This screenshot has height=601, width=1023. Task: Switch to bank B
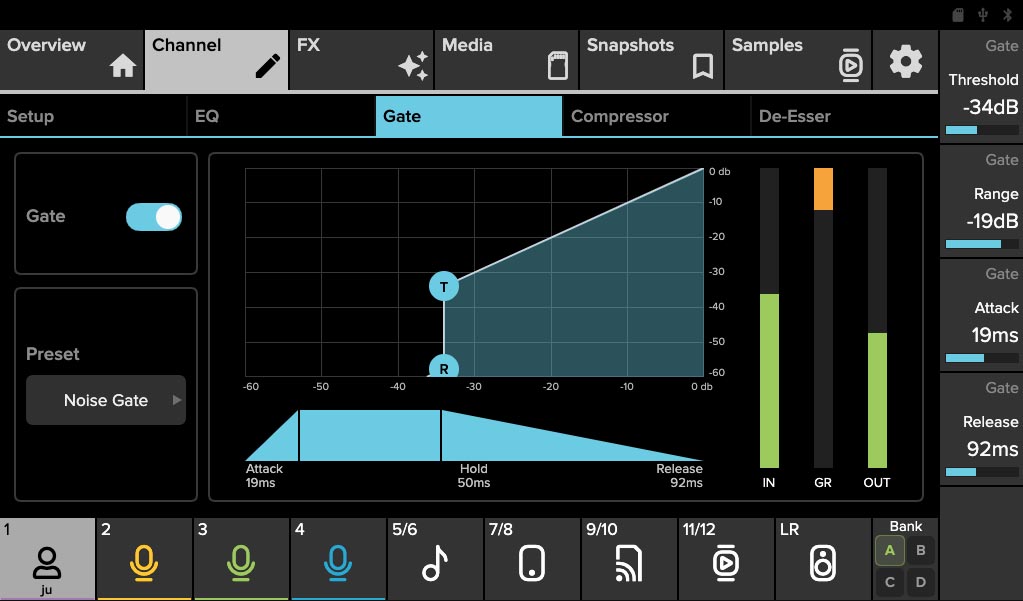[x=921, y=549]
